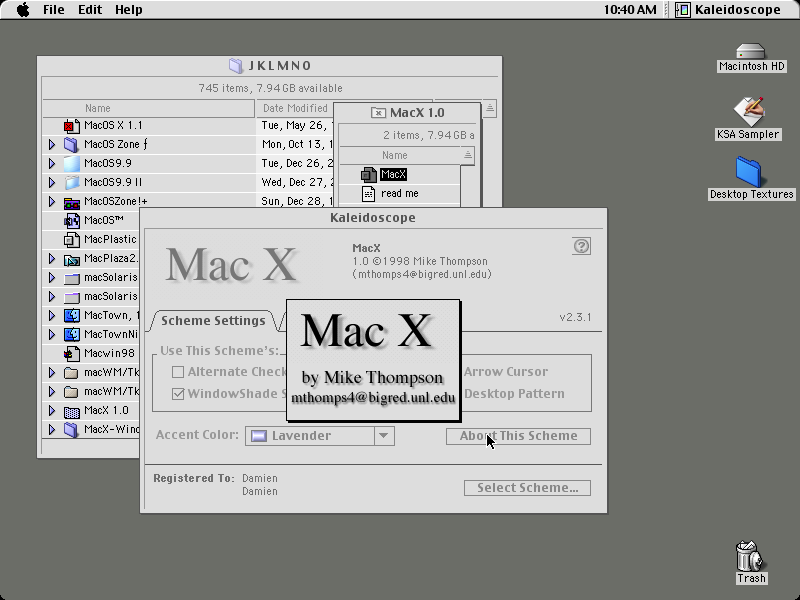This screenshot has height=600, width=800.
Task: Select the MacX 1.0 folder icon in JKLMNO list
Action: [x=71, y=411]
